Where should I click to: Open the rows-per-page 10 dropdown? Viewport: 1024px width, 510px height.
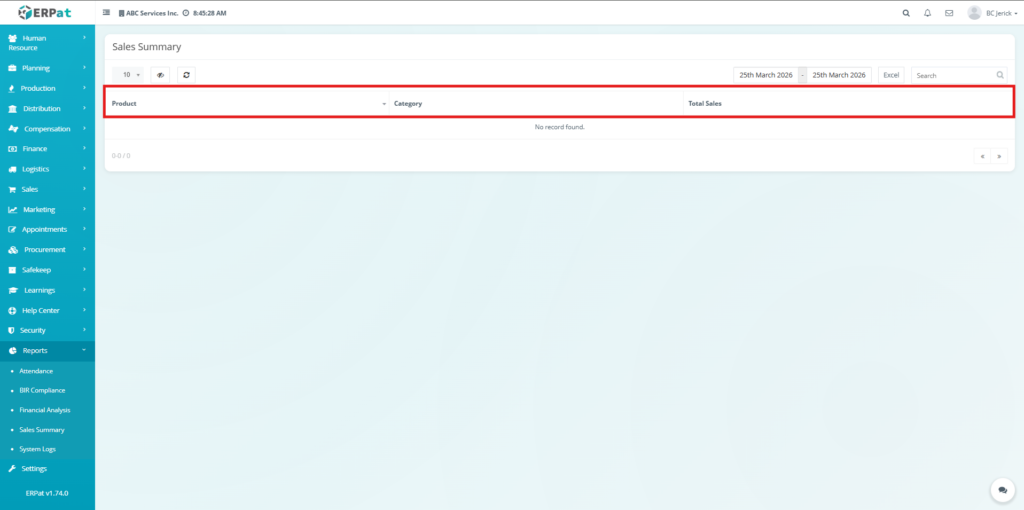(128, 75)
